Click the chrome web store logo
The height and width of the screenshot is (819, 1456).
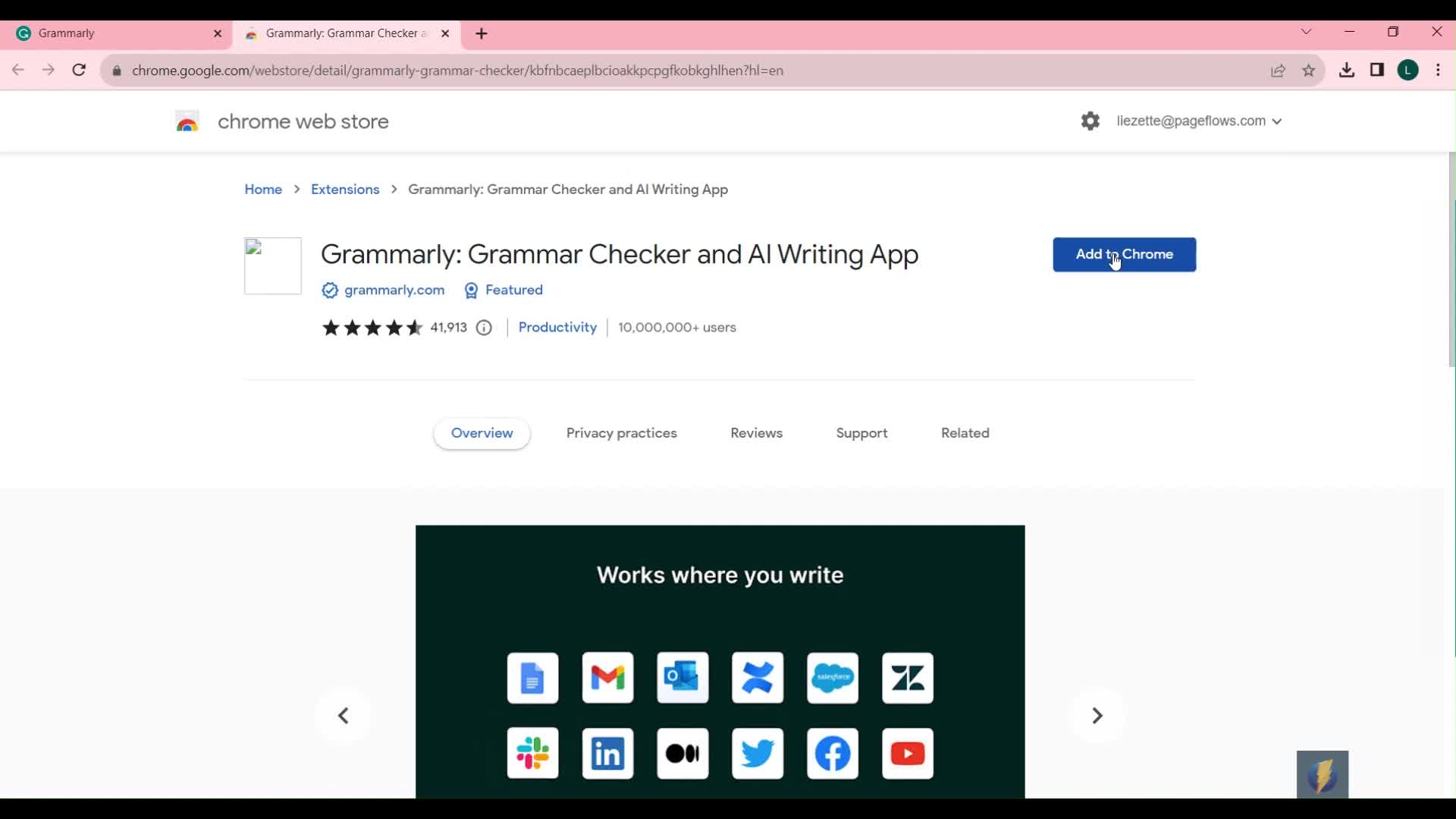[281, 121]
